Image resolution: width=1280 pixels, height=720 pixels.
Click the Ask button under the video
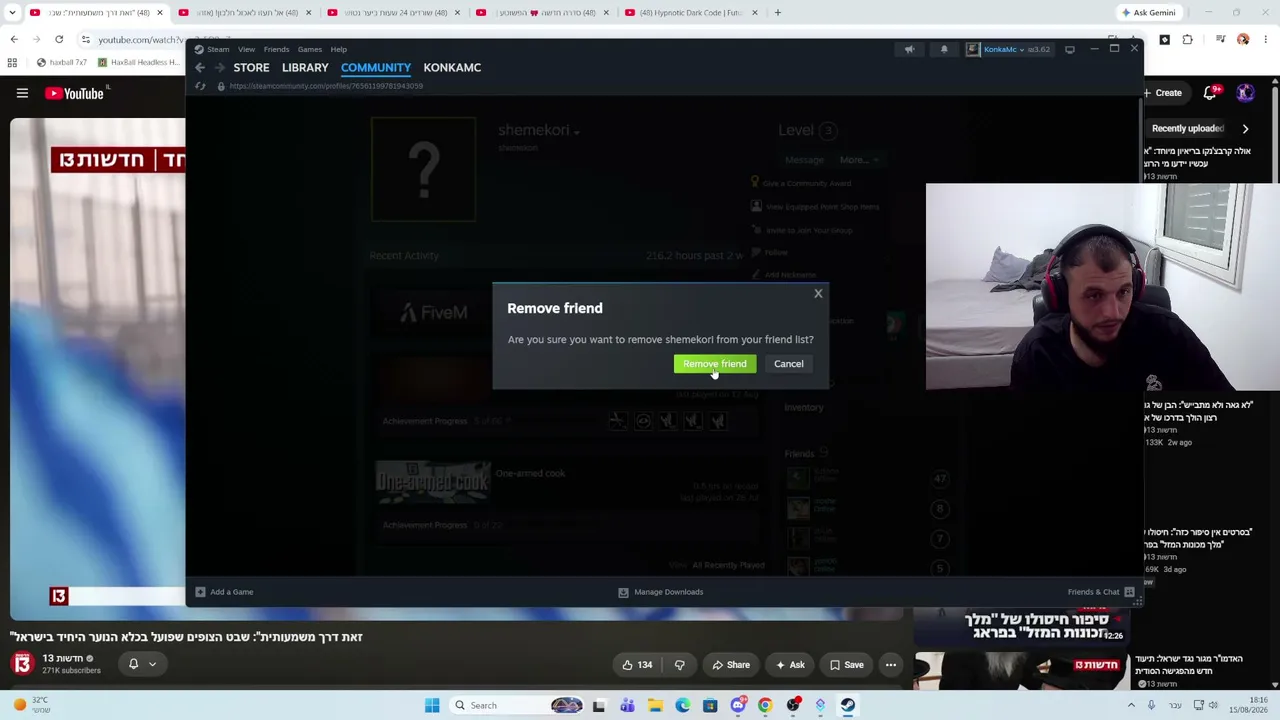(788, 665)
